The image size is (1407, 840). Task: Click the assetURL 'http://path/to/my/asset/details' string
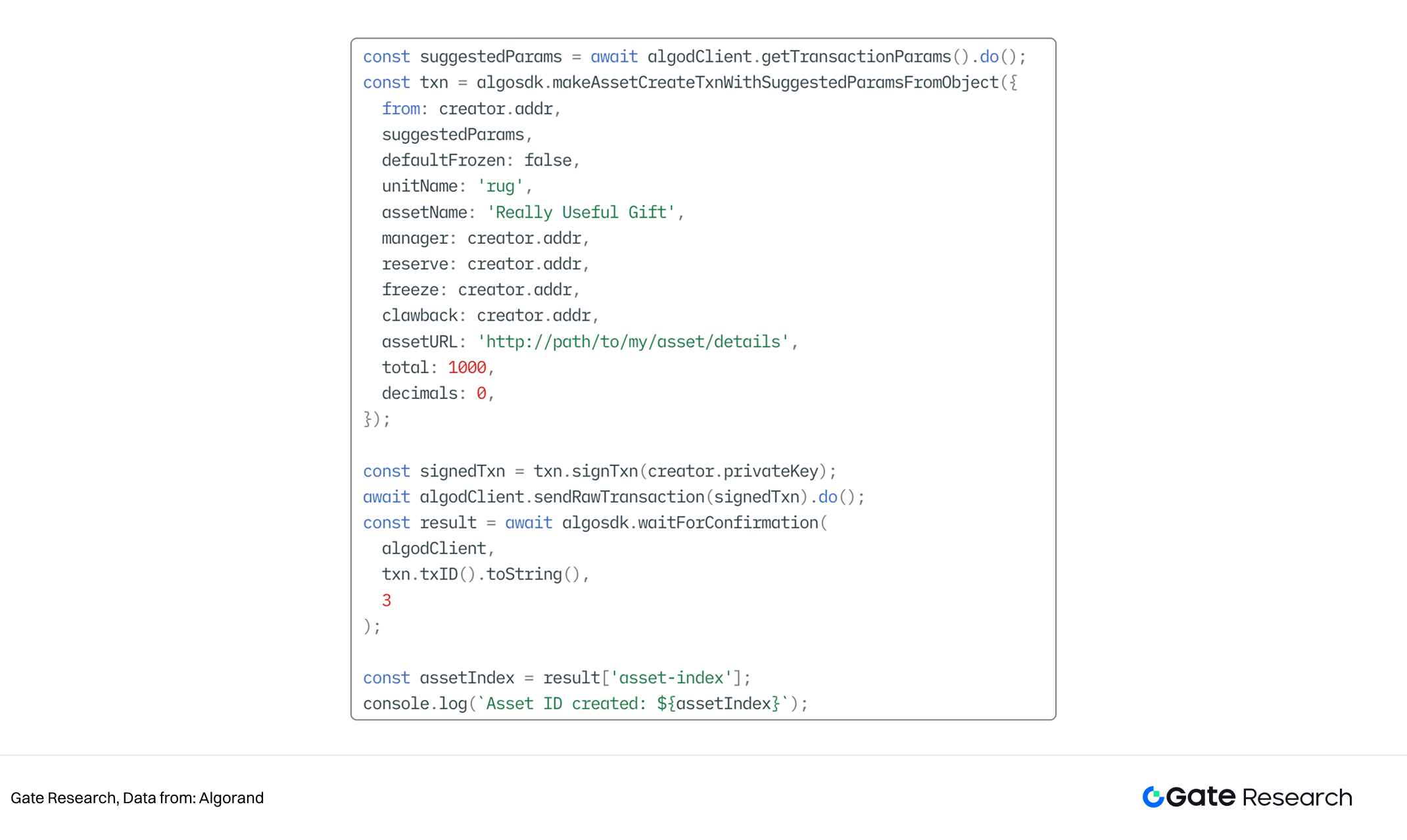tap(633, 342)
